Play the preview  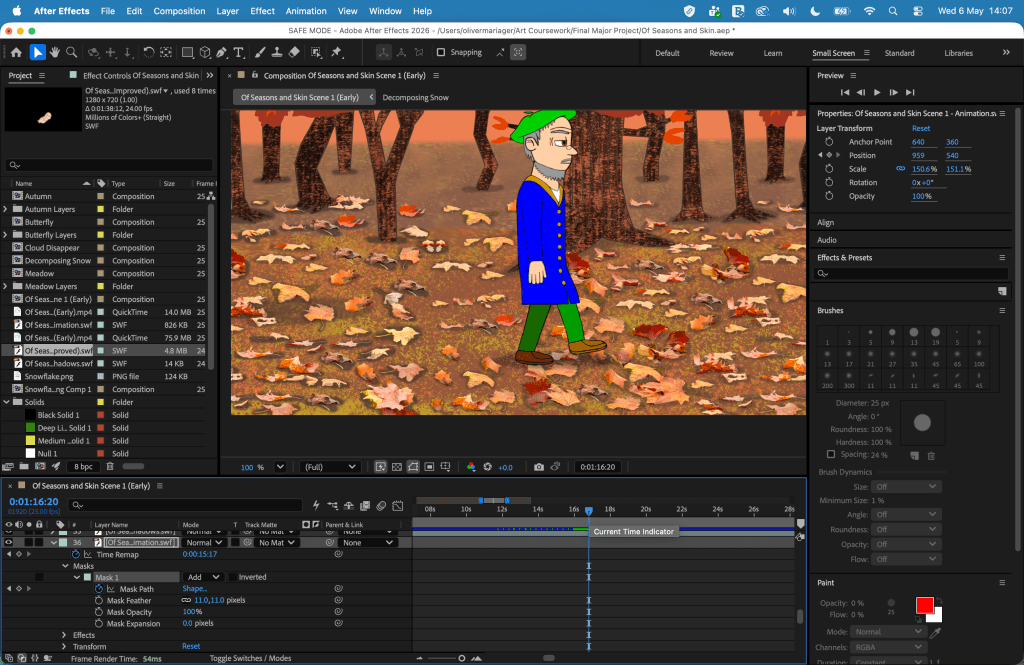[x=877, y=93]
